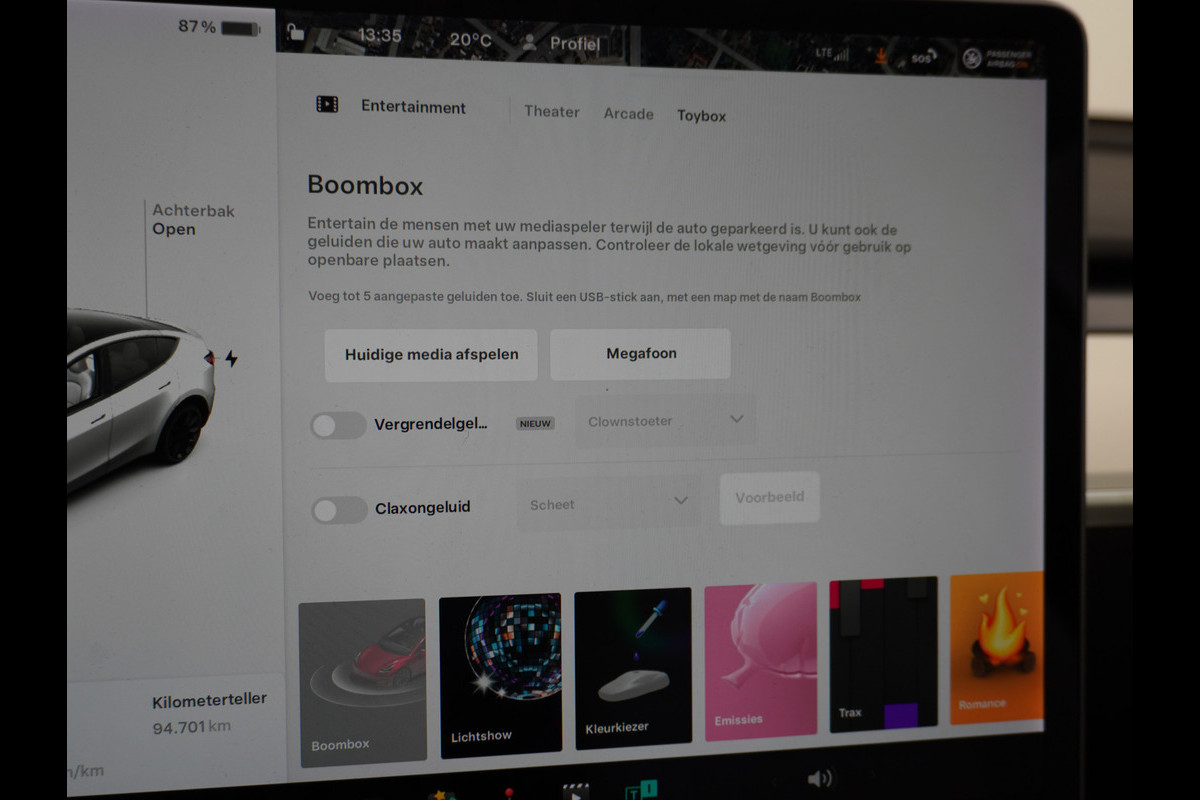Viewport: 1200px width, 800px height.
Task: Tap the orange software download icon
Action: [880, 55]
